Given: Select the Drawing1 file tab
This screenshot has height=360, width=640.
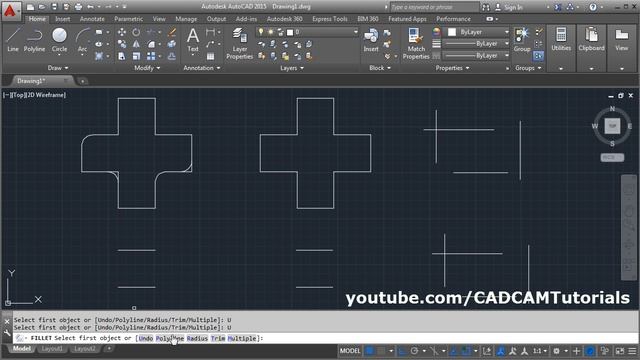Looking at the screenshot, I should [31, 81].
